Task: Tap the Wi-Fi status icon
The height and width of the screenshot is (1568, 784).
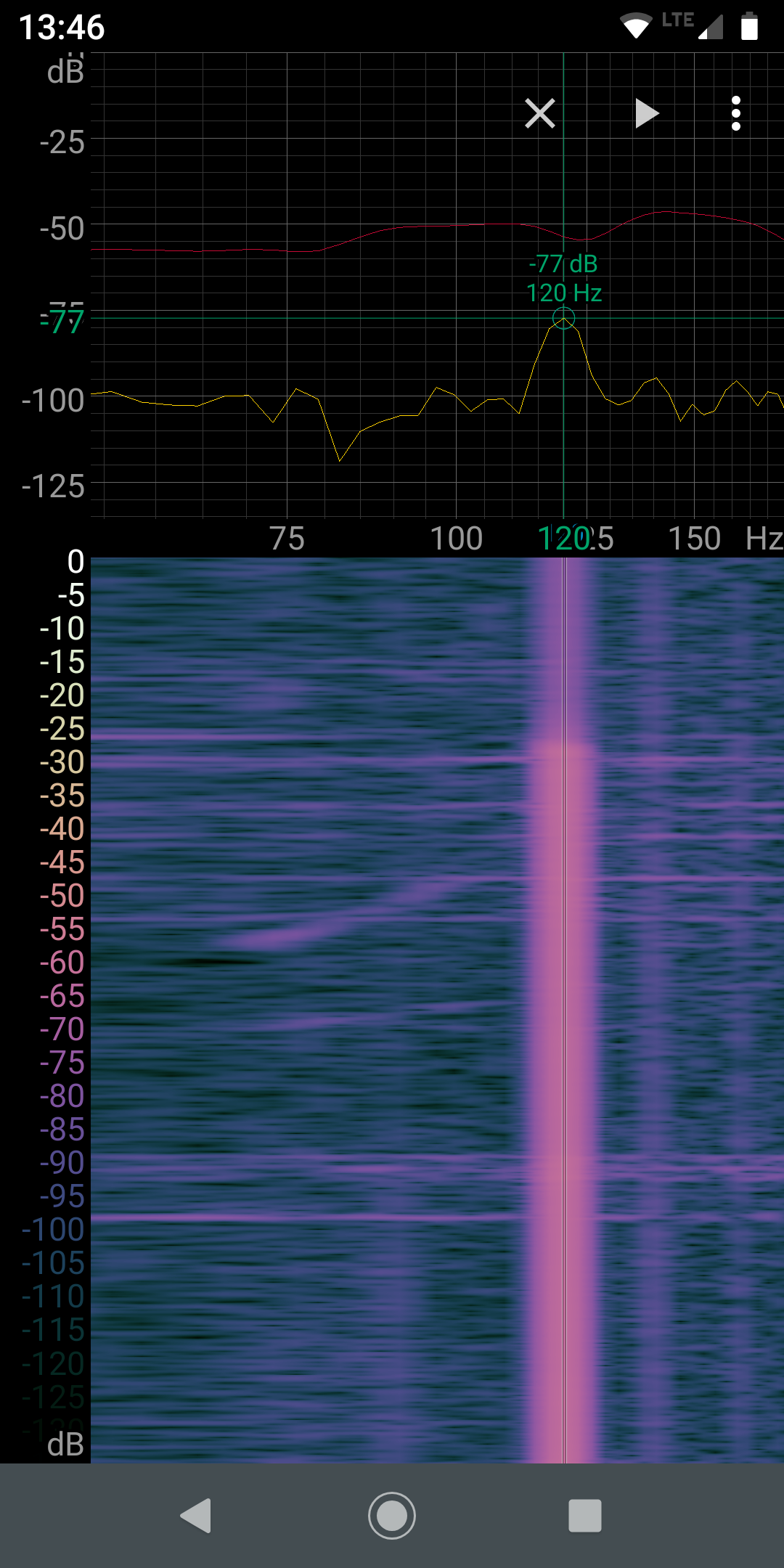Action: click(x=636, y=26)
